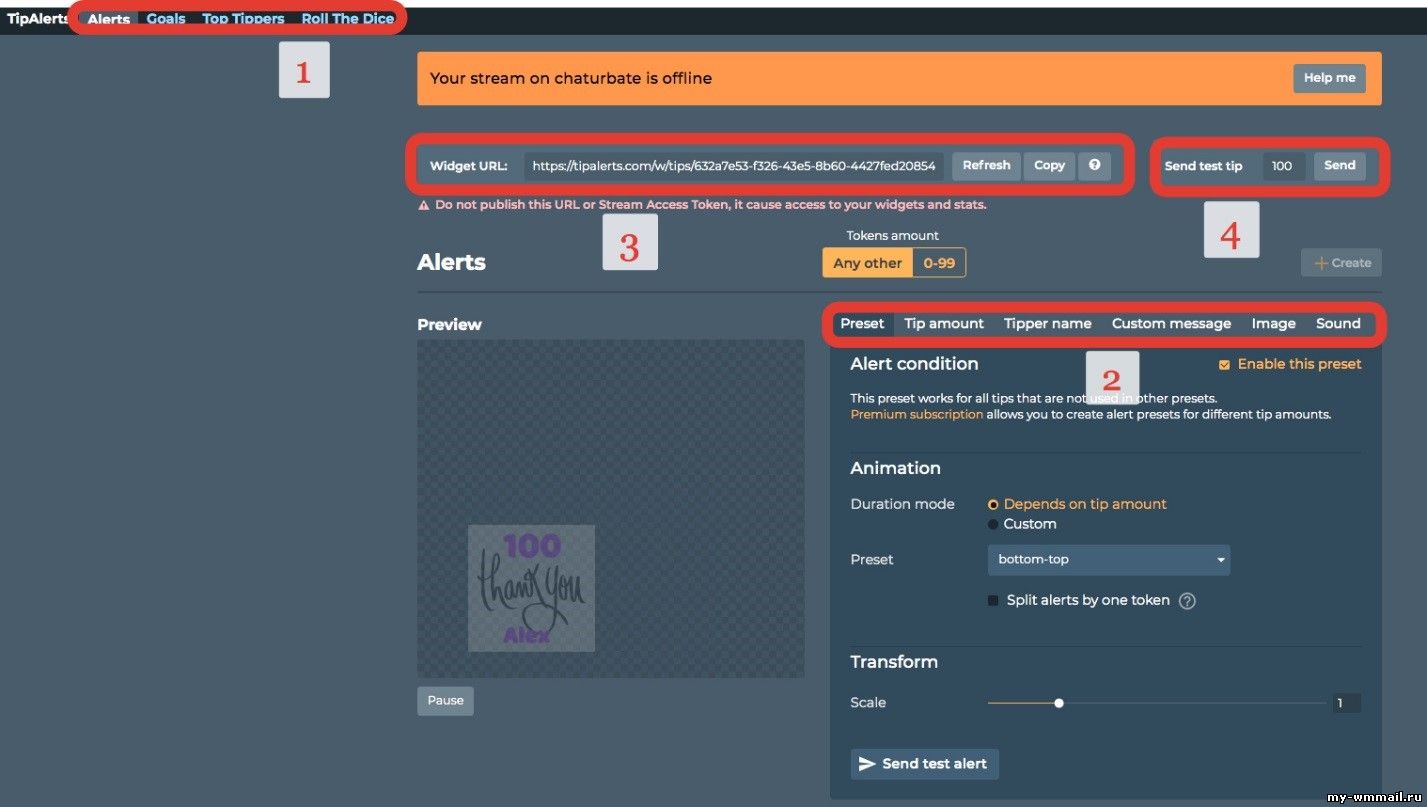Enable Split alerts by one token
1427x807 pixels.
coord(993,601)
